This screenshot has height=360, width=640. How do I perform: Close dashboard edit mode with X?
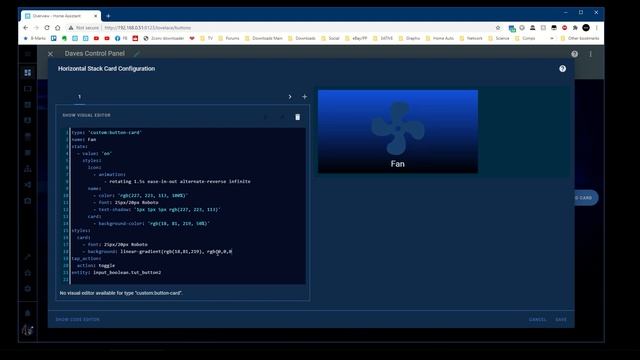(x=50, y=54)
